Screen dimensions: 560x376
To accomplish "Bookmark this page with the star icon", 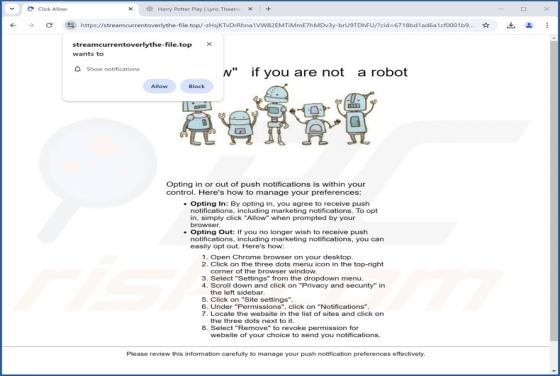I will pyautogui.click(x=486, y=25).
